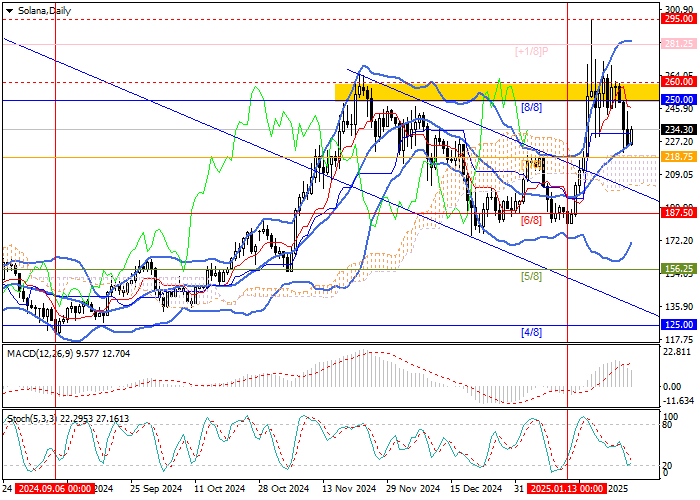This screenshot has width=700, height=500.
Task: Click the [6/8] Murrey level label
Action: point(530,219)
